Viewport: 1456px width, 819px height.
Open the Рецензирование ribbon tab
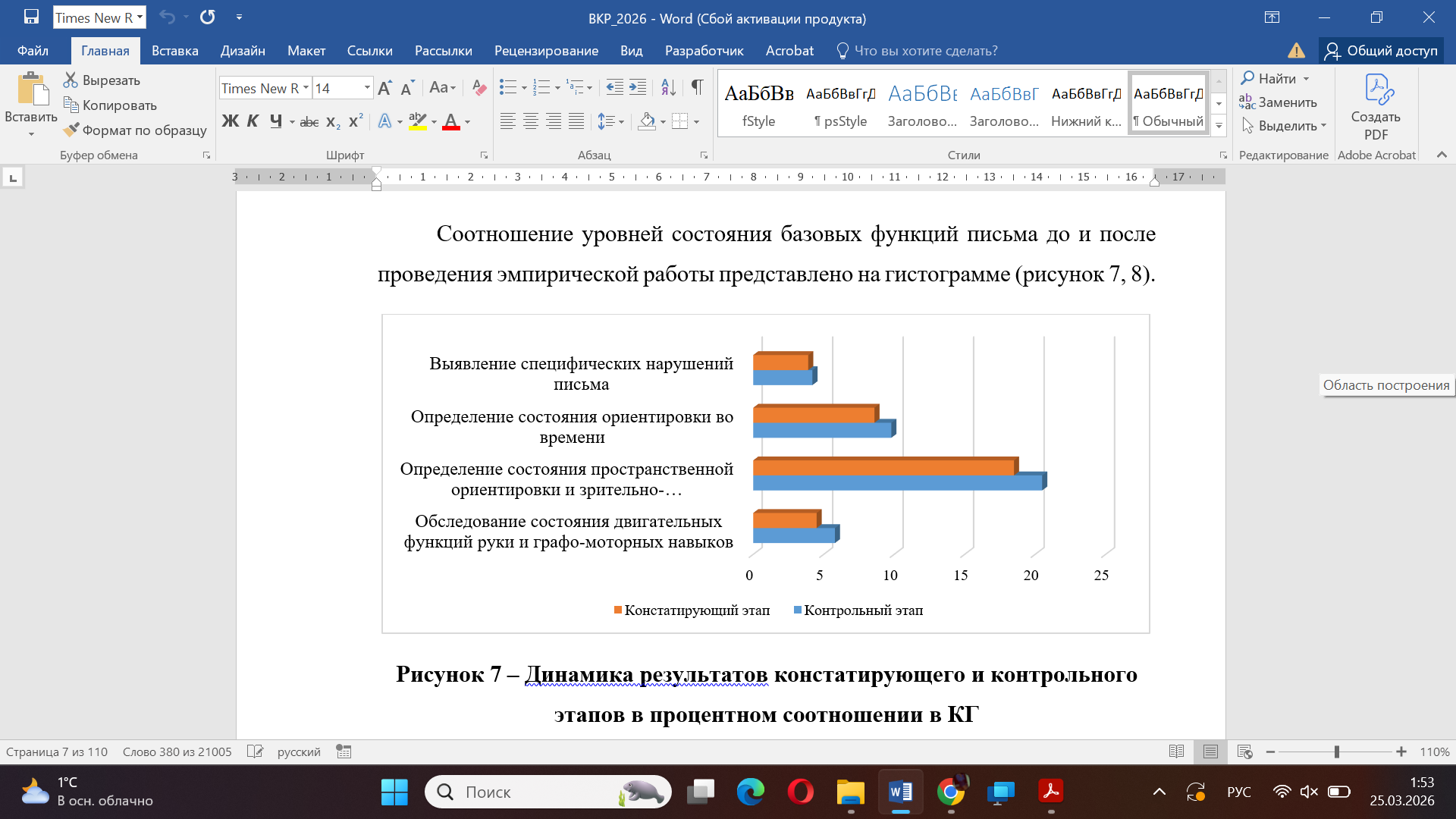[546, 51]
